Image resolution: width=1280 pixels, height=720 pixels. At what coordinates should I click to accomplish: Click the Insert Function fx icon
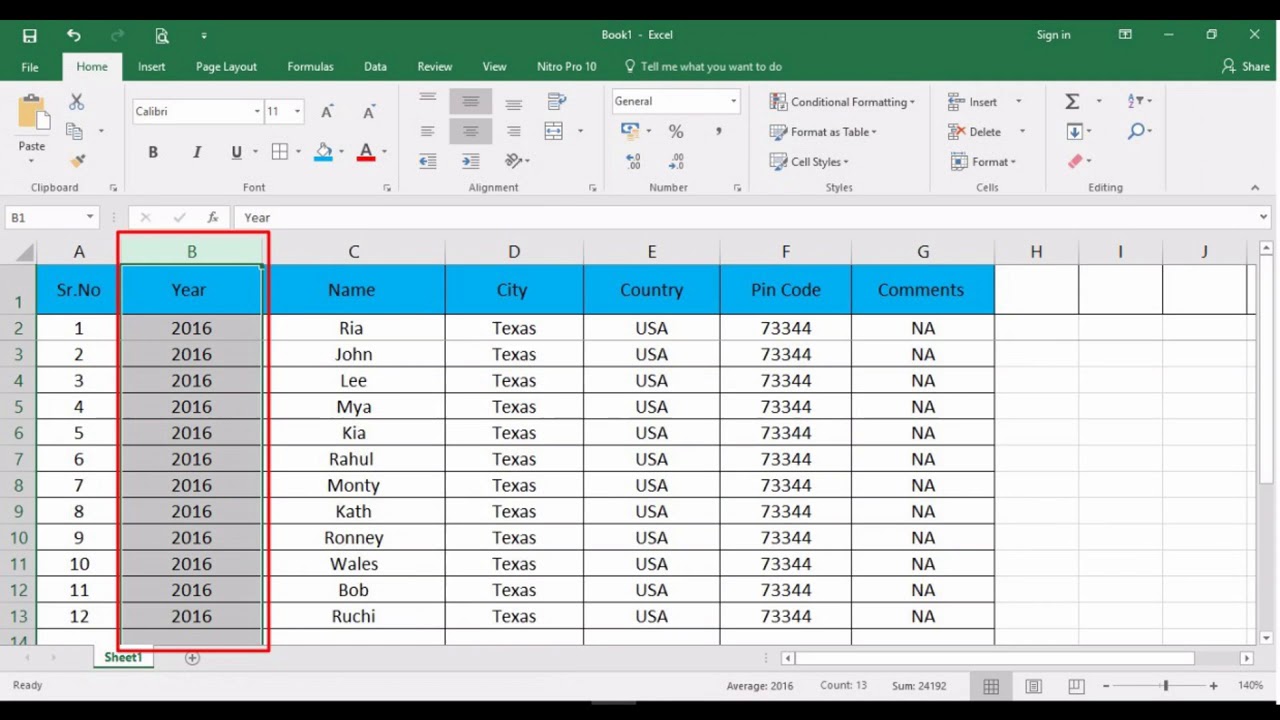coord(213,217)
